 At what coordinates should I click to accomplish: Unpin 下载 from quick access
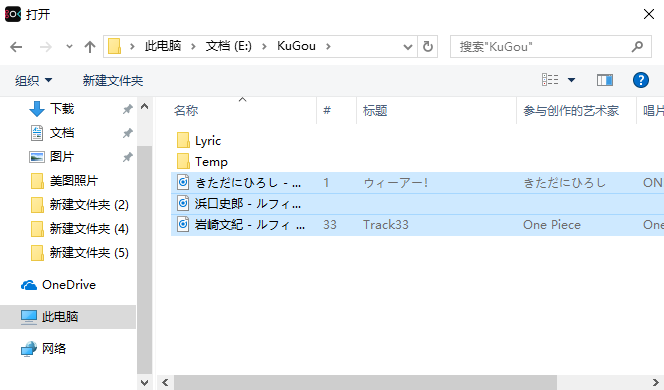(x=127, y=109)
